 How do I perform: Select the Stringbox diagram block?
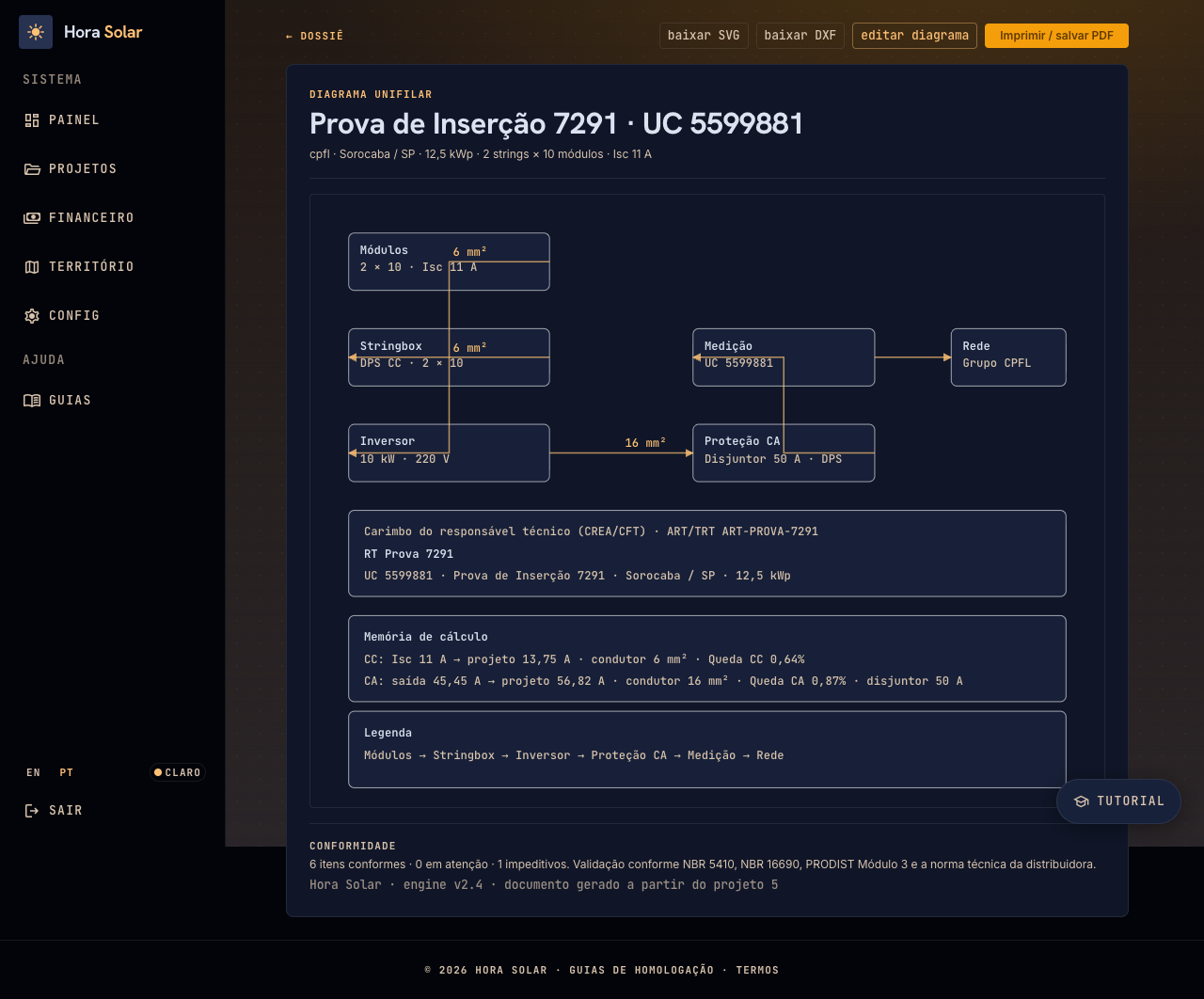coord(449,357)
